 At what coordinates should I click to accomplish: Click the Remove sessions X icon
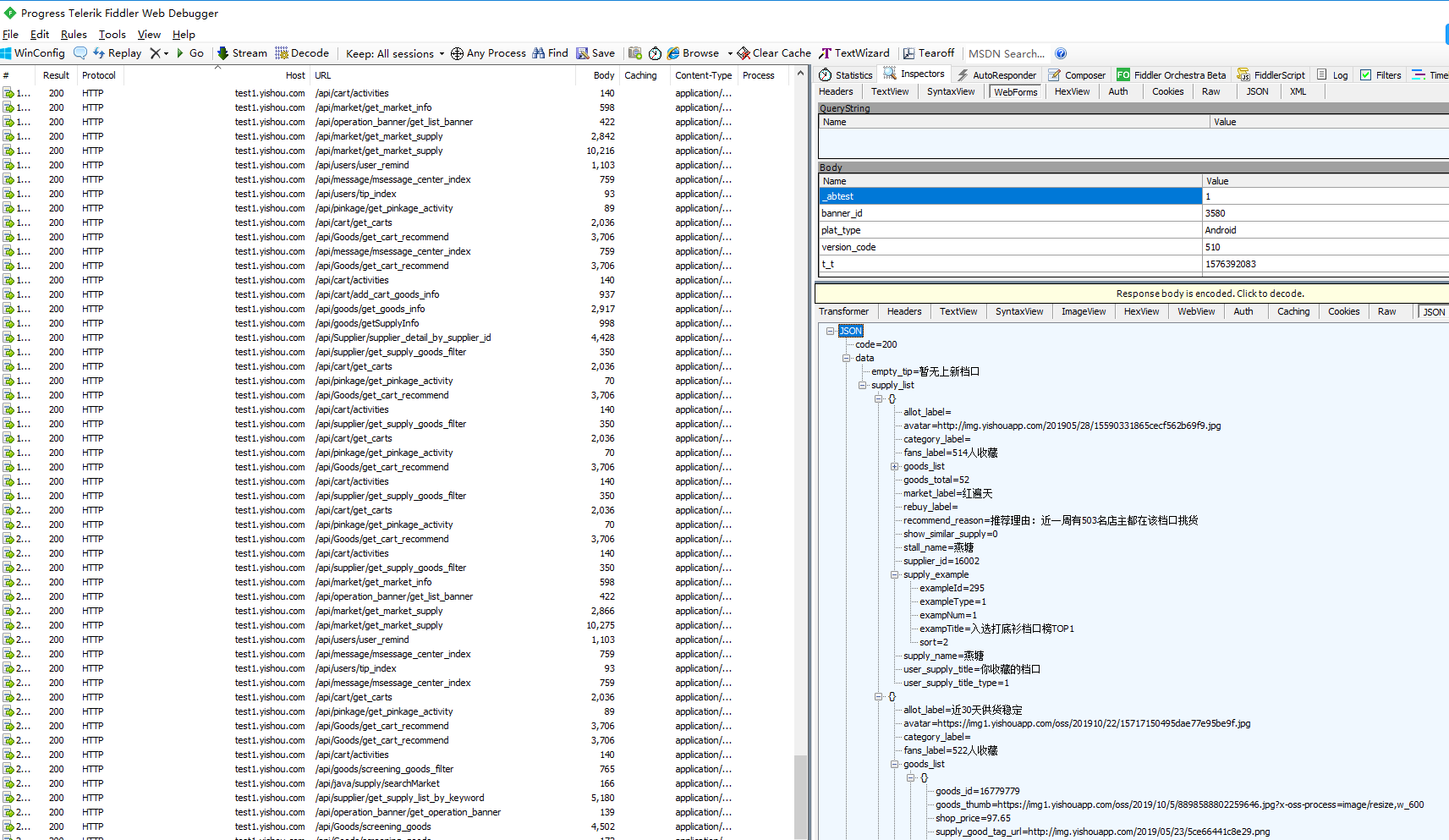click(155, 53)
